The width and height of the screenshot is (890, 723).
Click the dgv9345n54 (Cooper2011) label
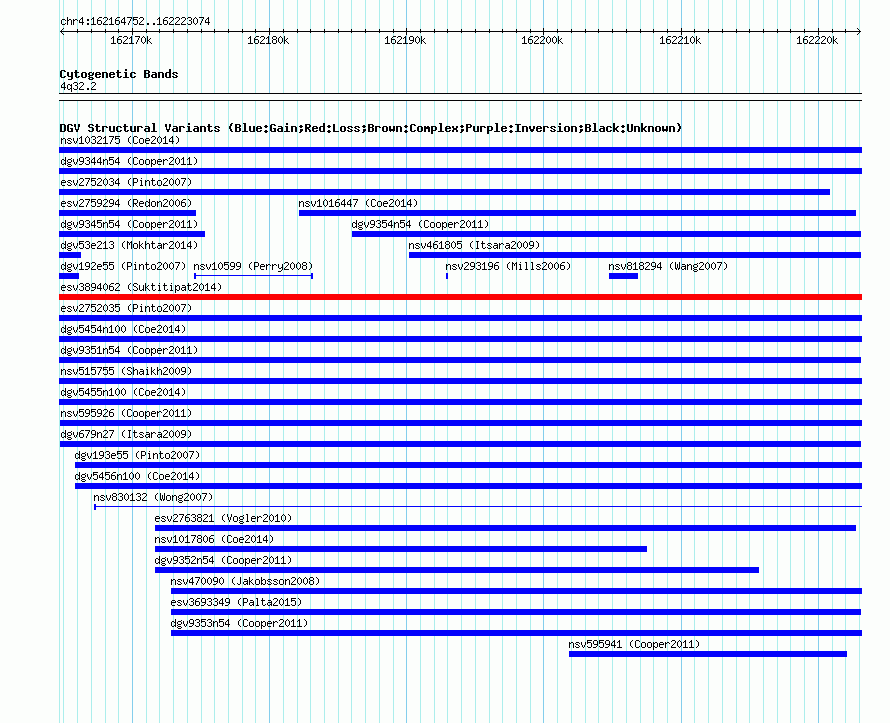129,224
